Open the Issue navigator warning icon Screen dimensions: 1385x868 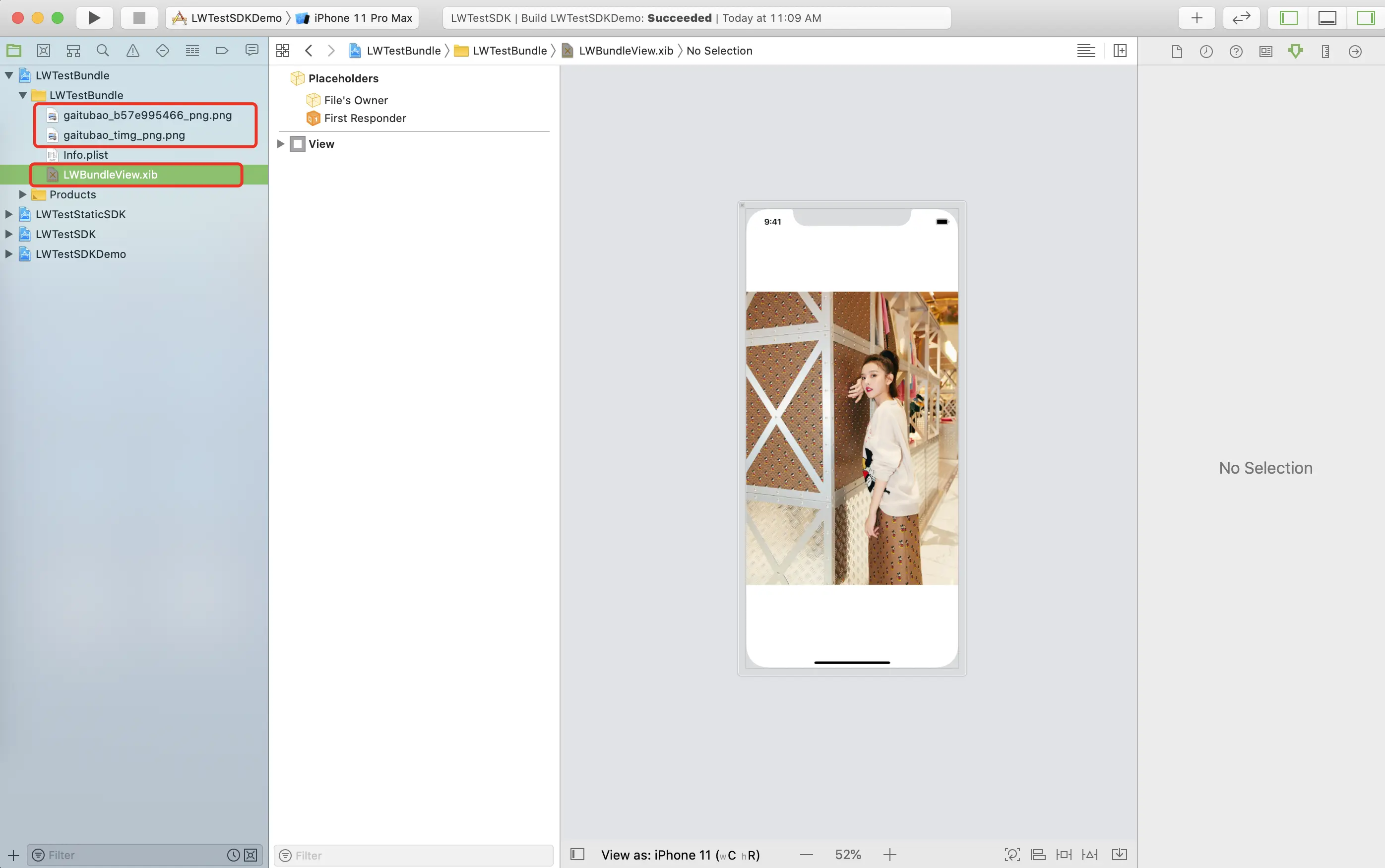coord(132,51)
